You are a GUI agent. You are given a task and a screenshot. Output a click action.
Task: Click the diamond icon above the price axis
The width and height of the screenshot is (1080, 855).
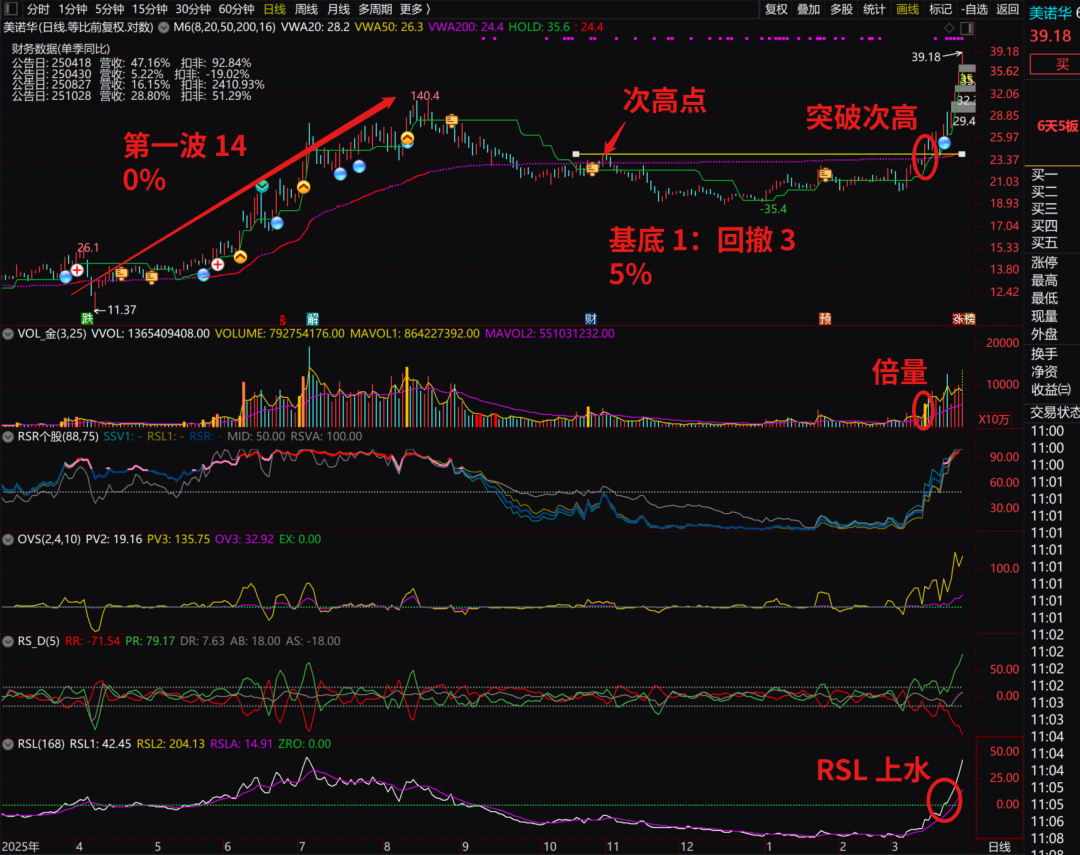[949, 28]
